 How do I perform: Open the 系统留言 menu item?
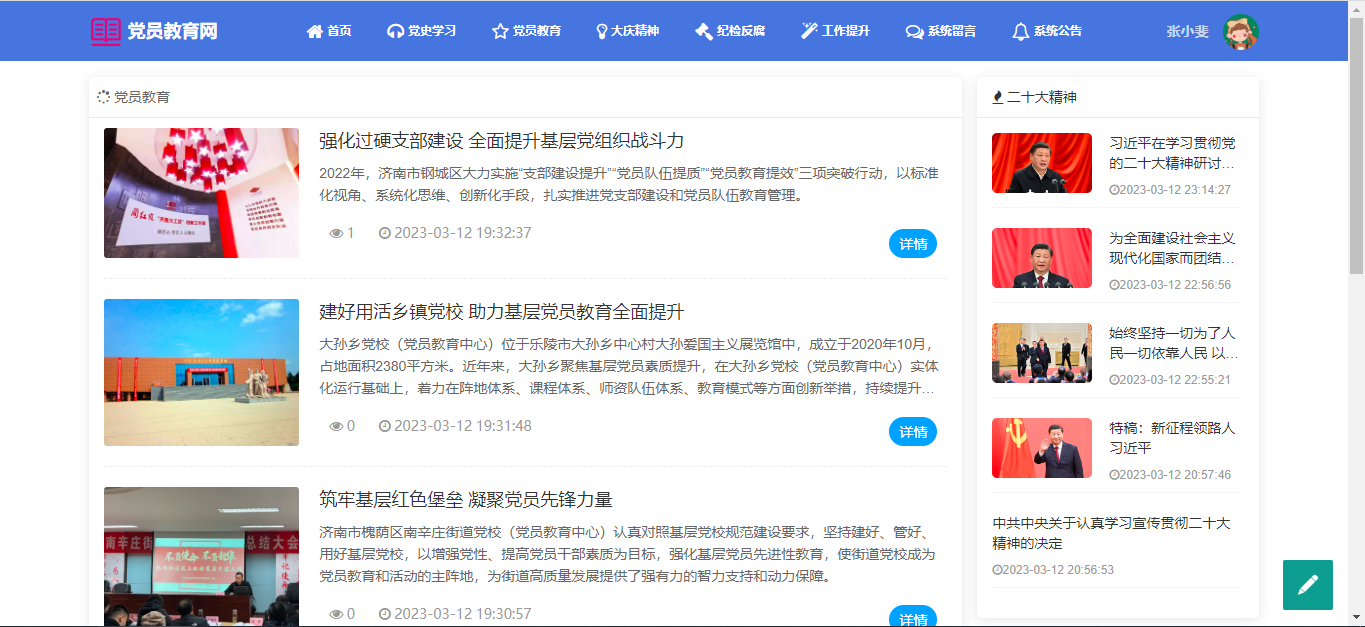940,31
